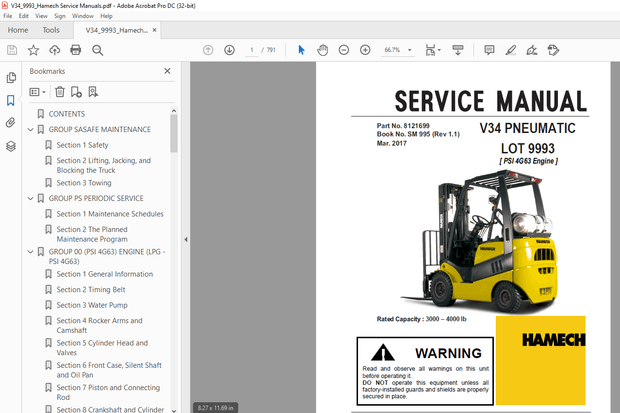Open the View menu
The width and height of the screenshot is (620, 413).
[x=41, y=16]
